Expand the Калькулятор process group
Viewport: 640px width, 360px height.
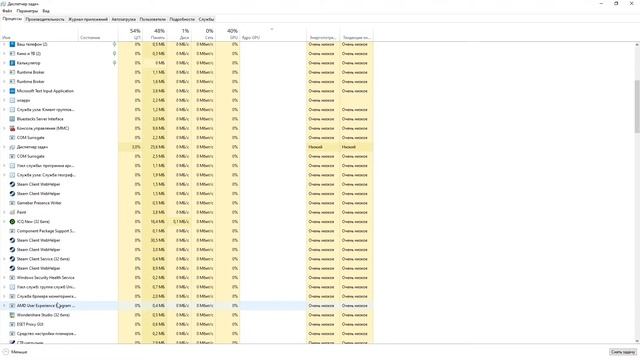(x=4, y=63)
